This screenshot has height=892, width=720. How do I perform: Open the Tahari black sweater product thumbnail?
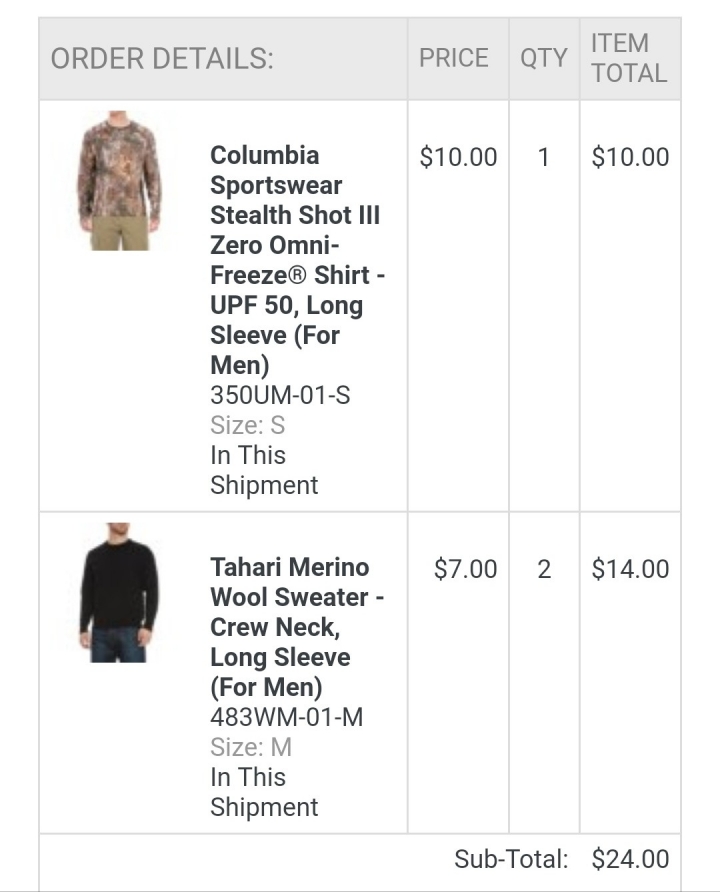coord(119,593)
